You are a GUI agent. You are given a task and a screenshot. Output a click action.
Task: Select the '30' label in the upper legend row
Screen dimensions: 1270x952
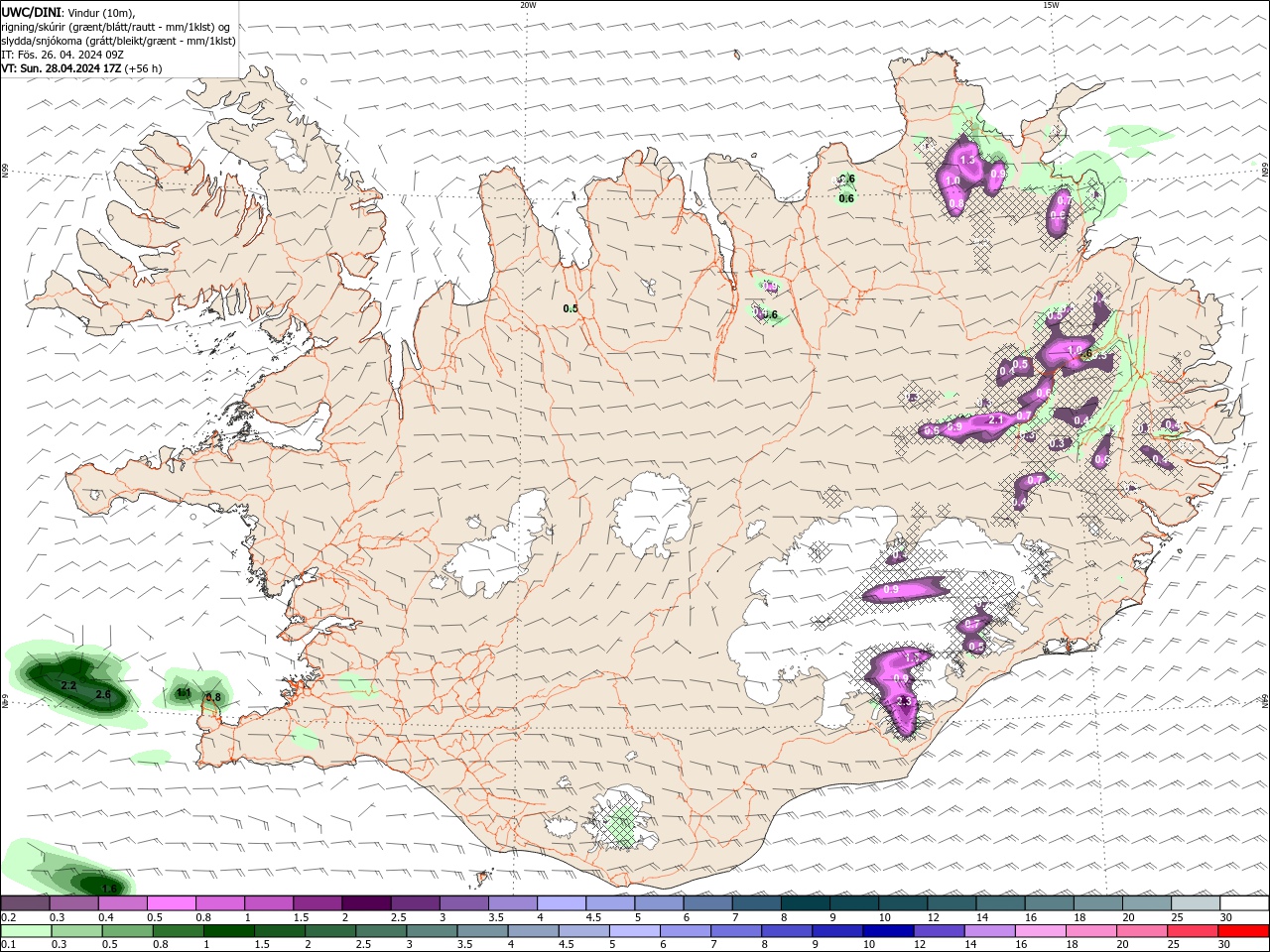point(1226,917)
